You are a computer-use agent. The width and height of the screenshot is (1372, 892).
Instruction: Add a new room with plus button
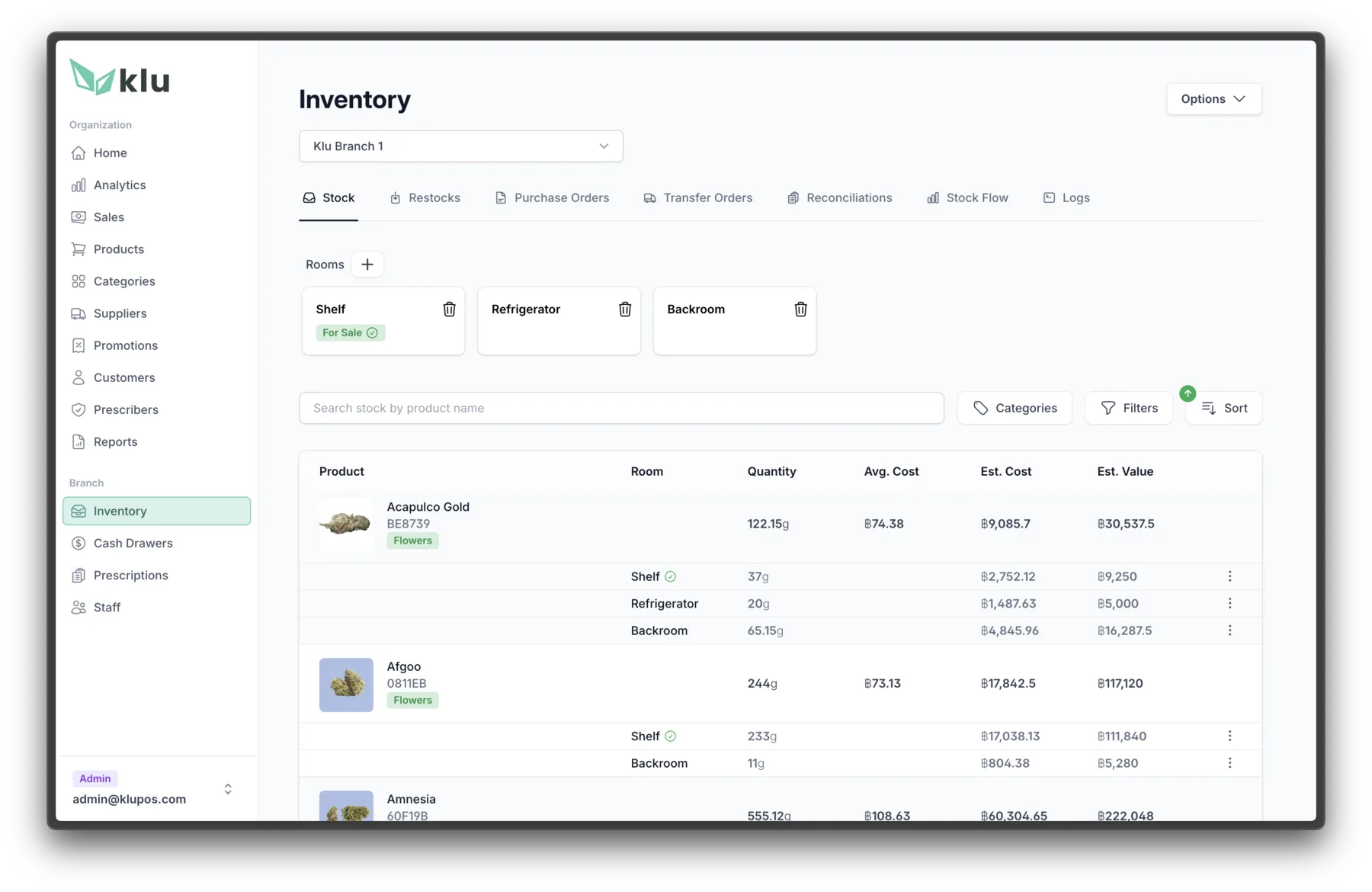click(x=367, y=265)
